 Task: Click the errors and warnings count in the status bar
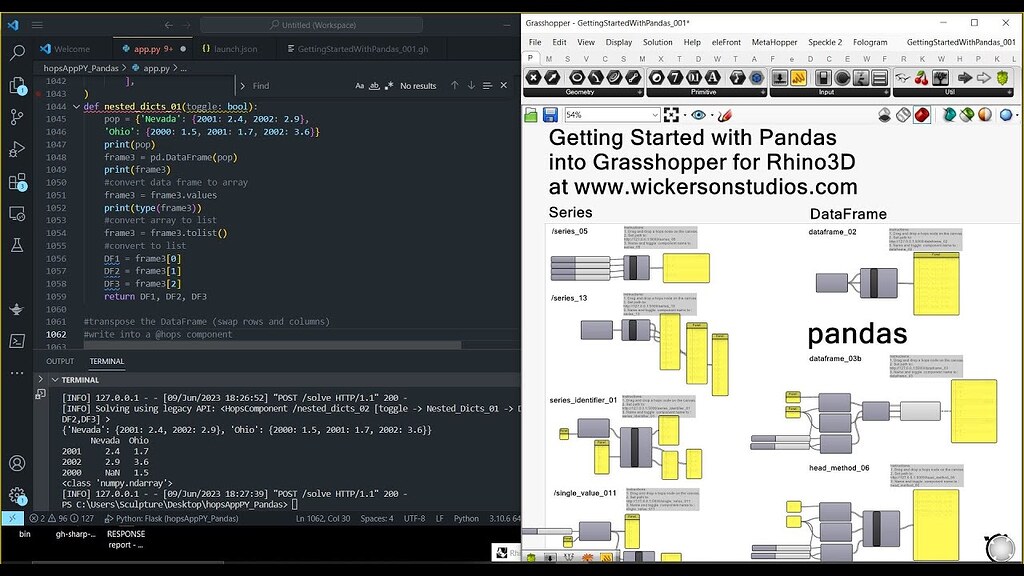pos(45,519)
